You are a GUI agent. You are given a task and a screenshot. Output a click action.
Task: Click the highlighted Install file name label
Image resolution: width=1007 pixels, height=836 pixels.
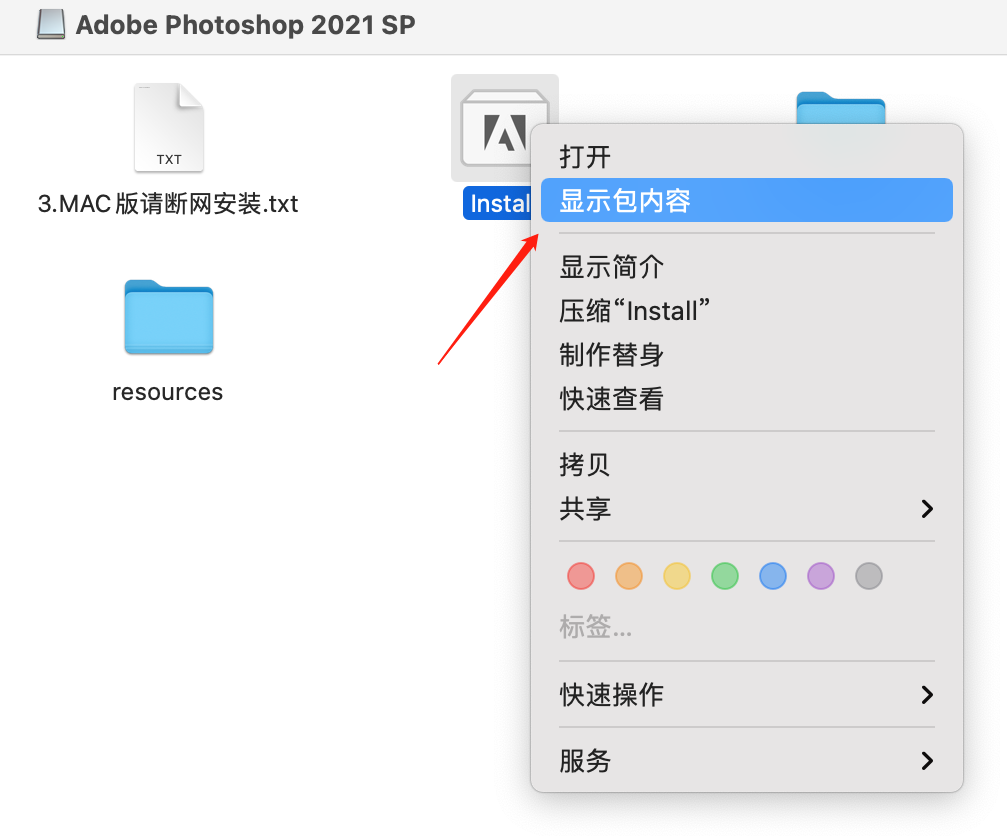tap(499, 204)
